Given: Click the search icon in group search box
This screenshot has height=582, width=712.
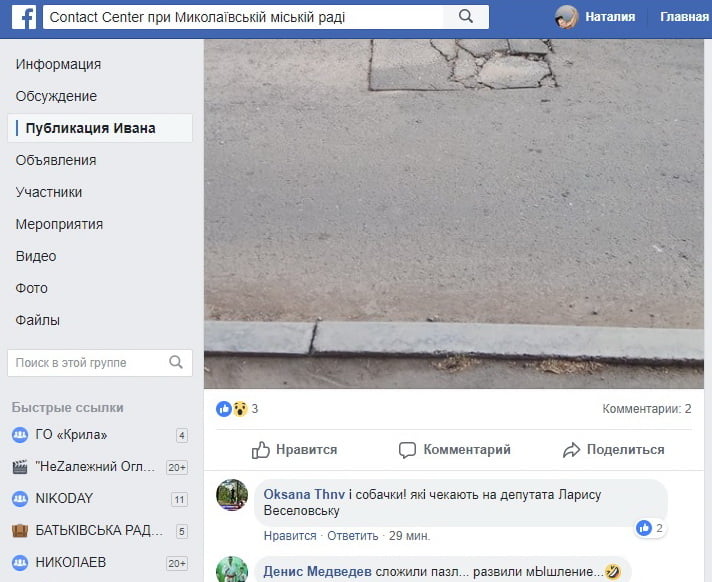Looking at the screenshot, I should point(176,362).
